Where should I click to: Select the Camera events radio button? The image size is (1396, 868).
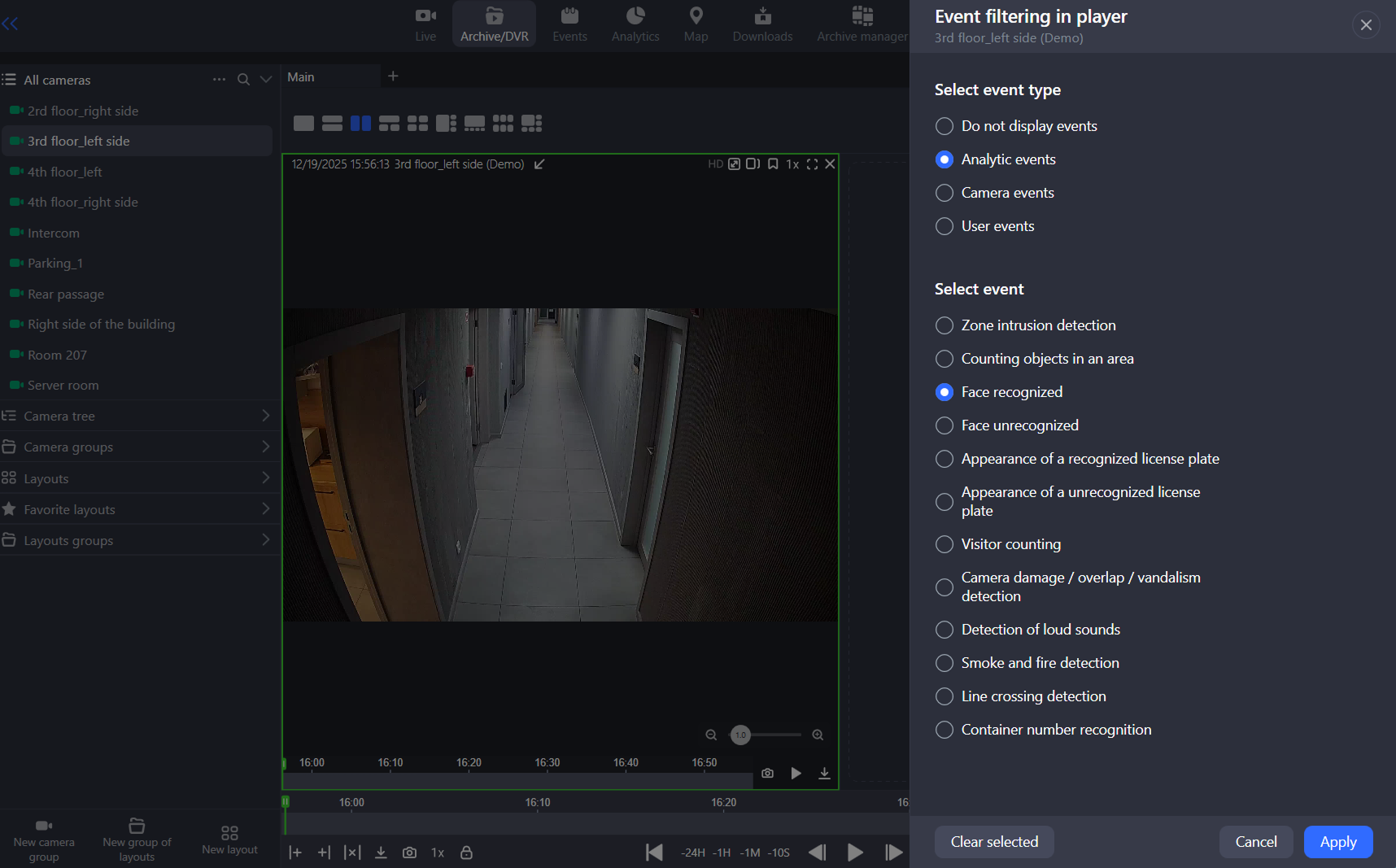944,193
